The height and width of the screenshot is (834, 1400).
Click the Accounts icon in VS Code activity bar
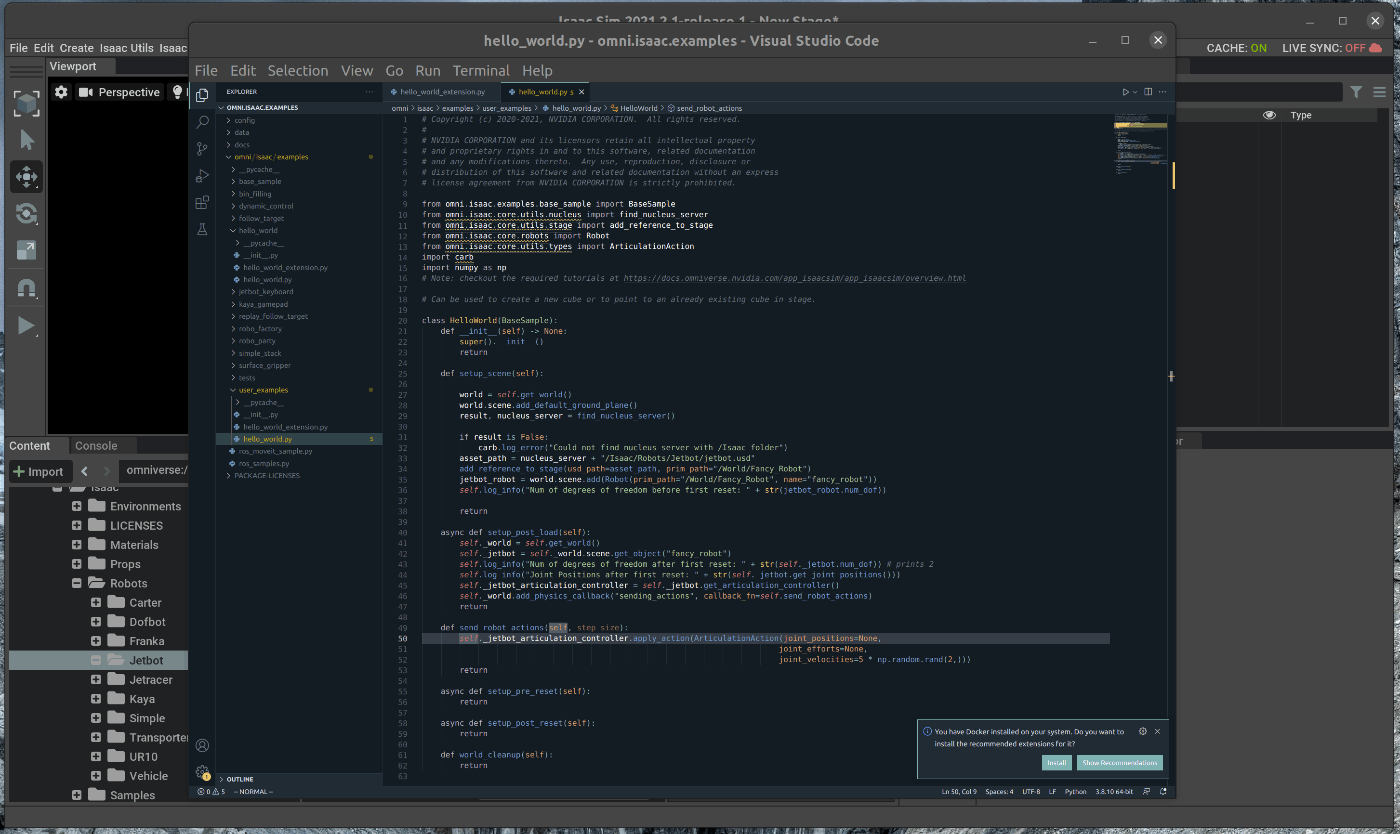pos(202,745)
